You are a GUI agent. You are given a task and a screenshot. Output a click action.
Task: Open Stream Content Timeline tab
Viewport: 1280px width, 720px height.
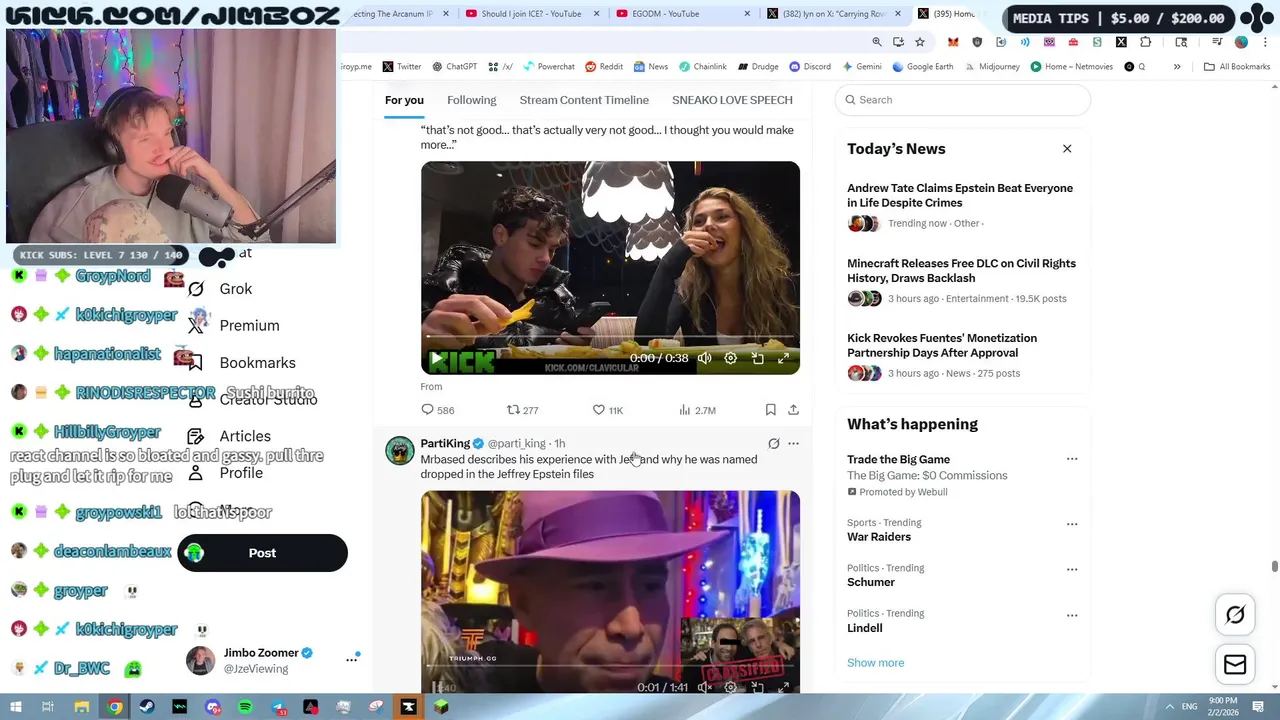tap(584, 100)
